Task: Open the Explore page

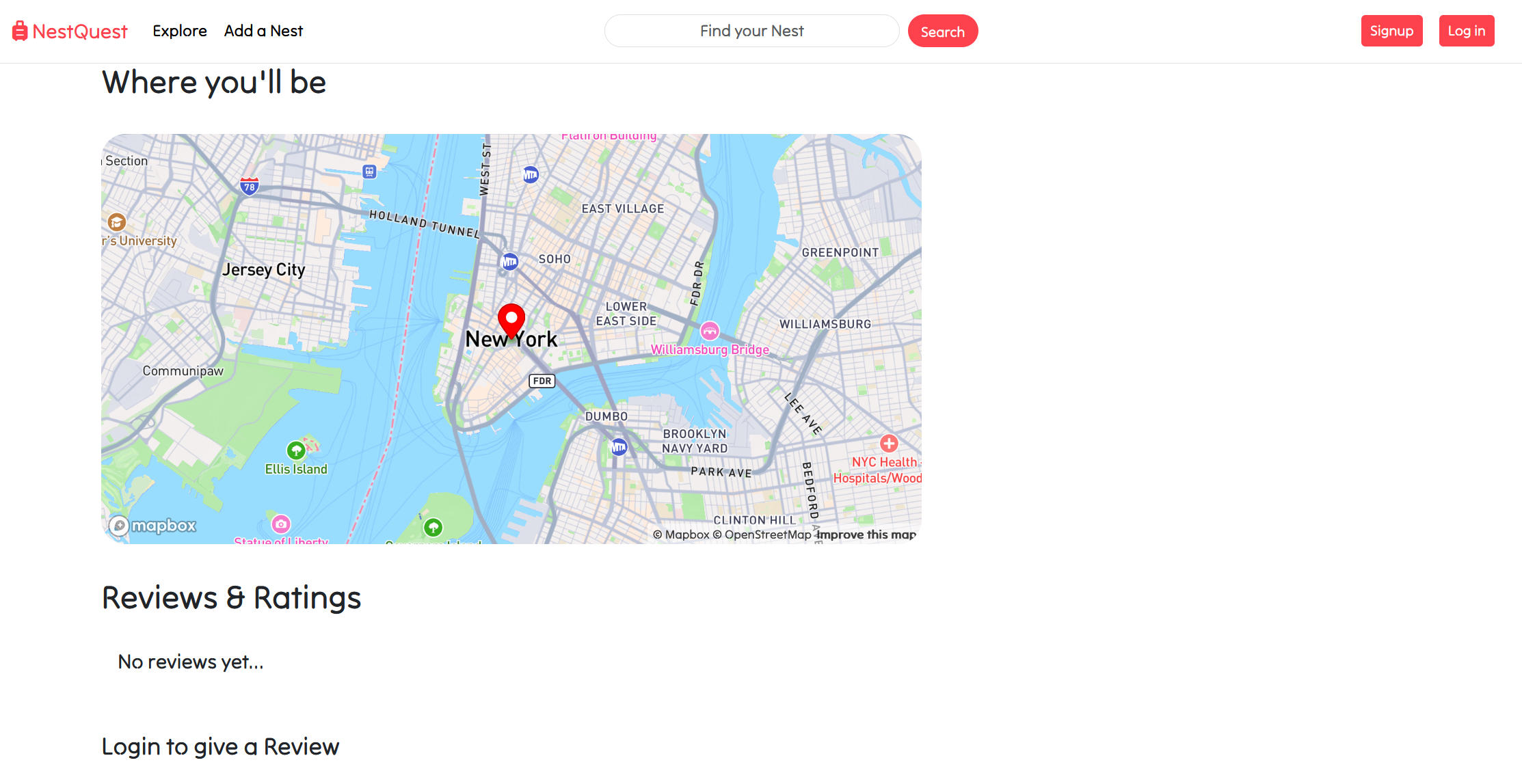Action: click(180, 31)
